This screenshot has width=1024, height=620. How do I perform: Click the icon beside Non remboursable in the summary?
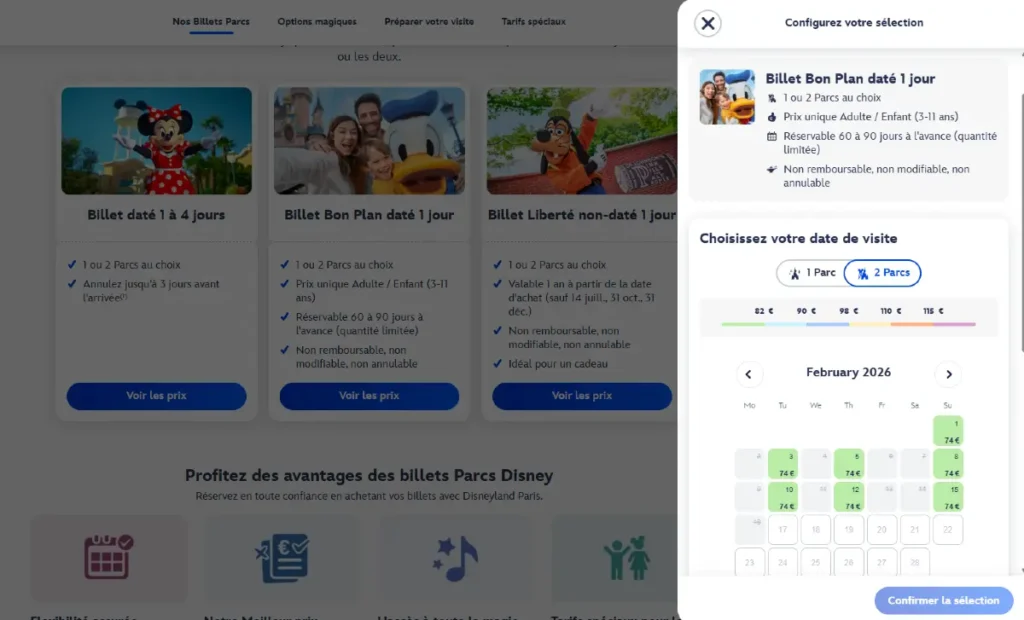click(x=773, y=168)
